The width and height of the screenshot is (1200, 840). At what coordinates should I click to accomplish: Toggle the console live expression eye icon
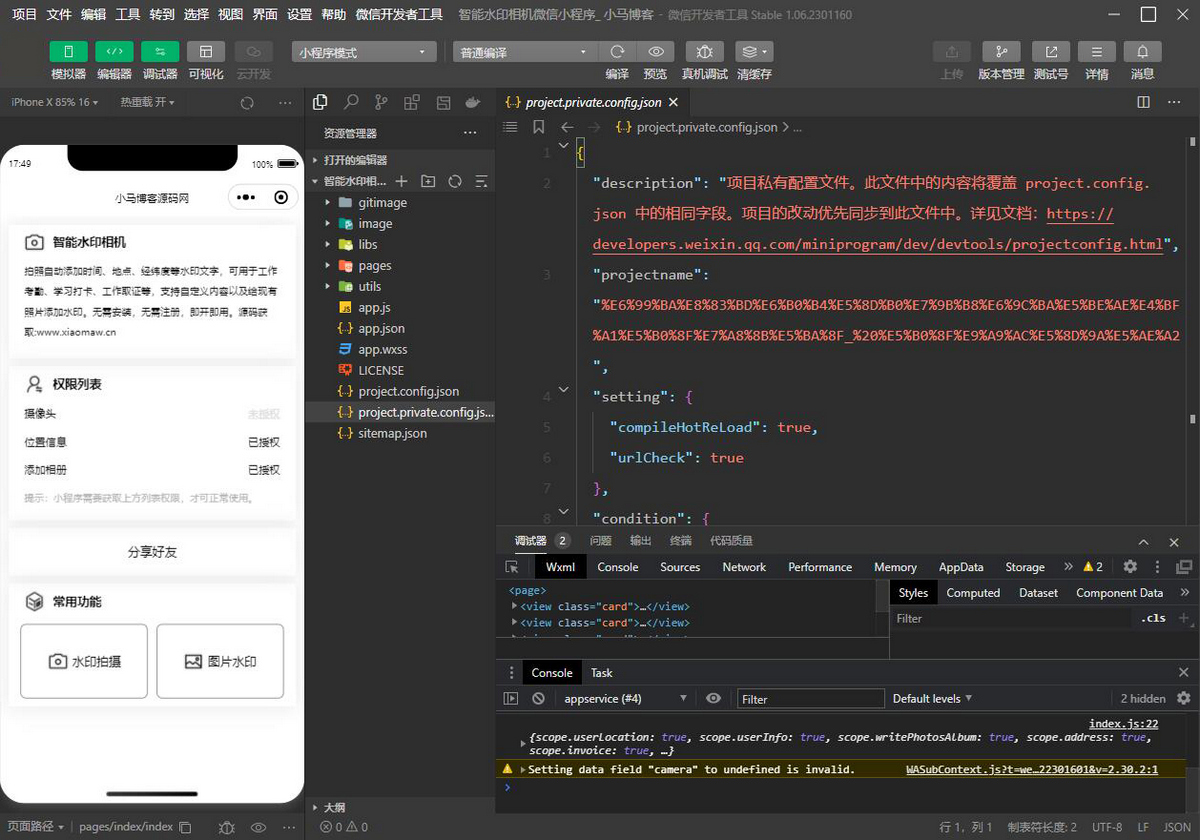click(713, 698)
